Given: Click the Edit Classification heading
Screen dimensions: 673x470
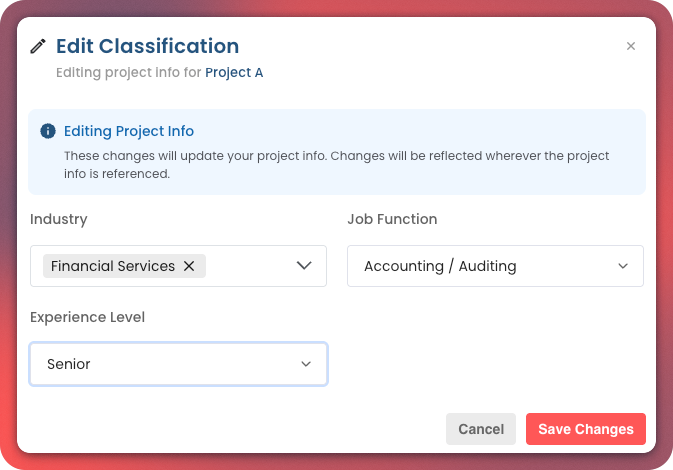Looking at the screenshot, I should point(147,46).
